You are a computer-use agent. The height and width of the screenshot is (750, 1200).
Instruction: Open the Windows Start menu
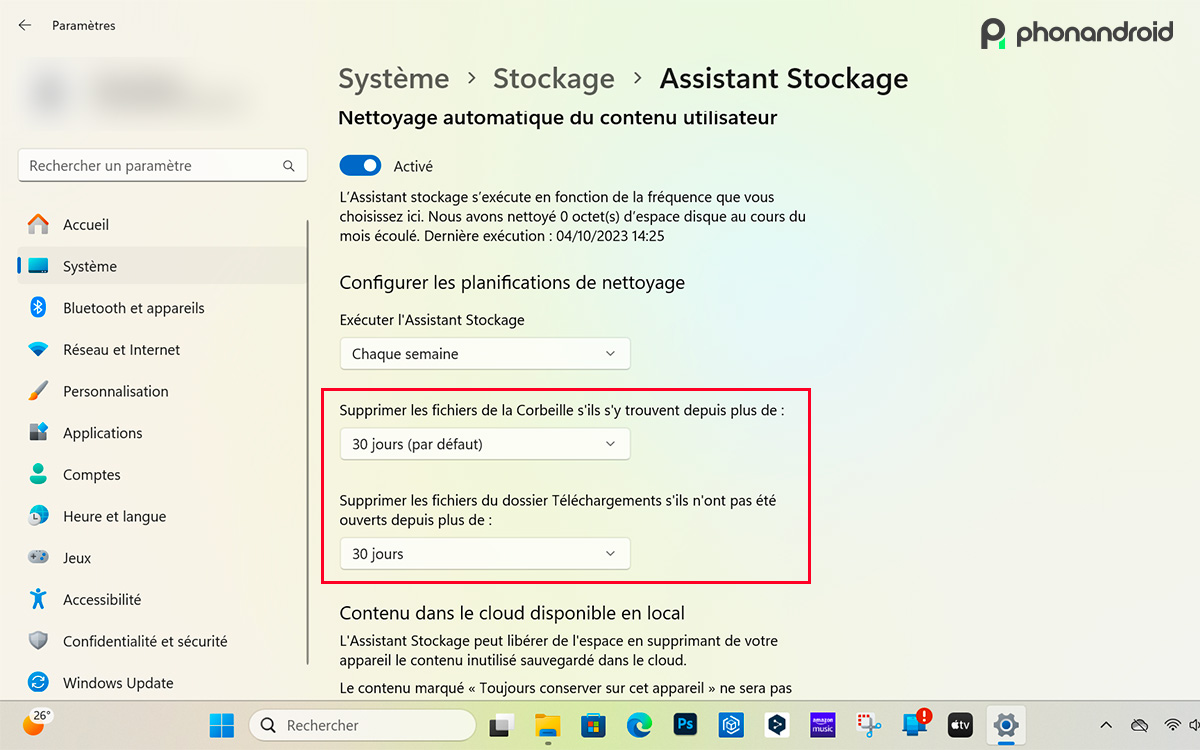pos(221,724)
